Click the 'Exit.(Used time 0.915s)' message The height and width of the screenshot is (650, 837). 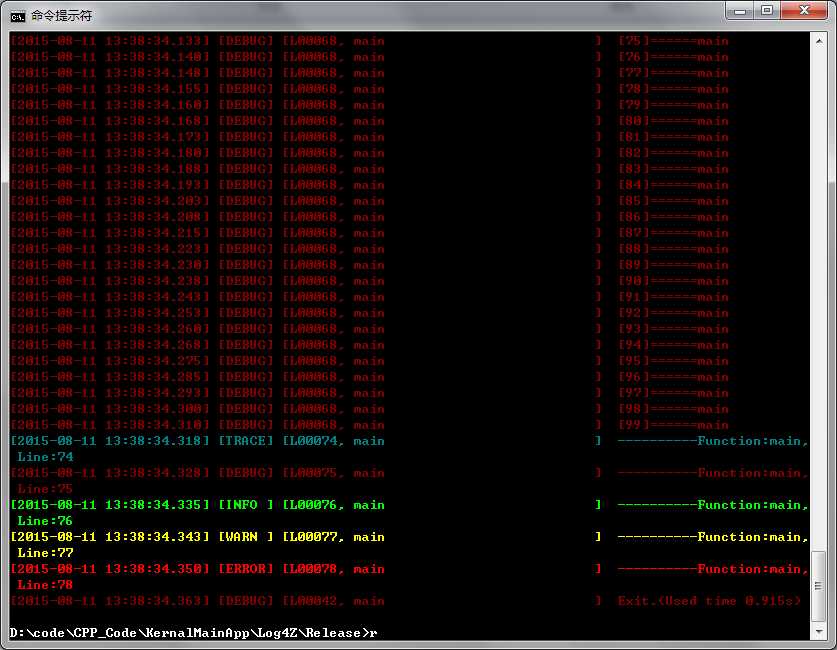tap(709, 601)
